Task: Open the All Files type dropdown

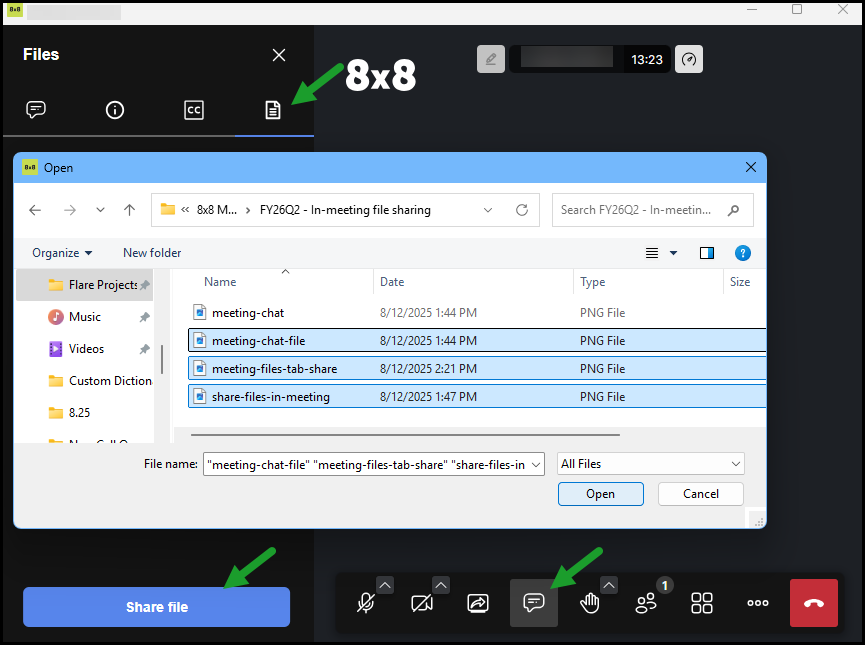Action: tap(651, 464)
